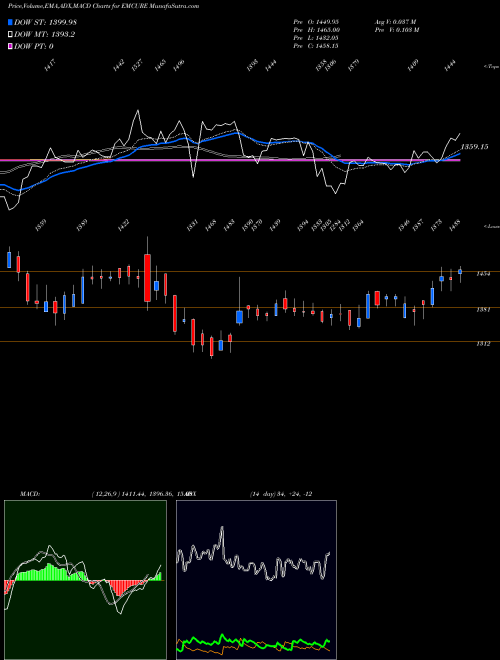Open the green MACD histogram chart panel
Screen dimensions: 500x660
(x=85, y=580)
